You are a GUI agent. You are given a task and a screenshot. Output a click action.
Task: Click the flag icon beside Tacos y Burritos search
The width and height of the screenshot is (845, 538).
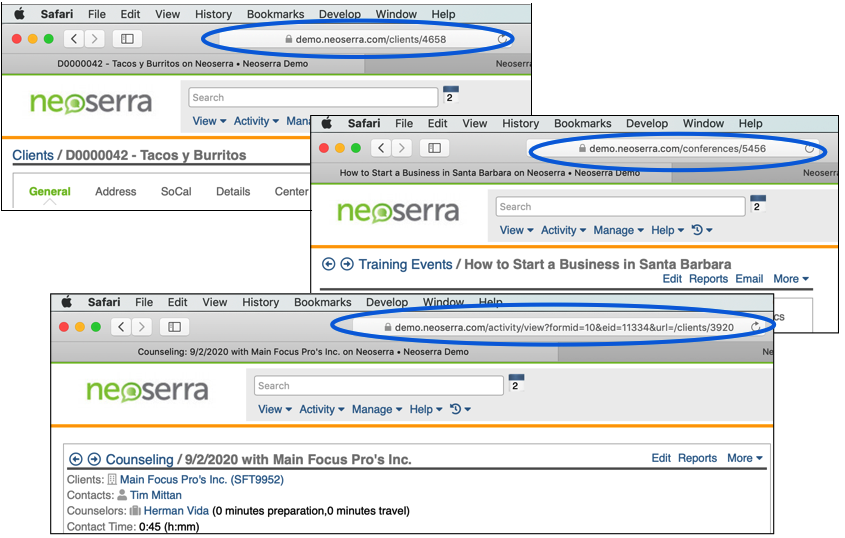(x=450, y=96)
